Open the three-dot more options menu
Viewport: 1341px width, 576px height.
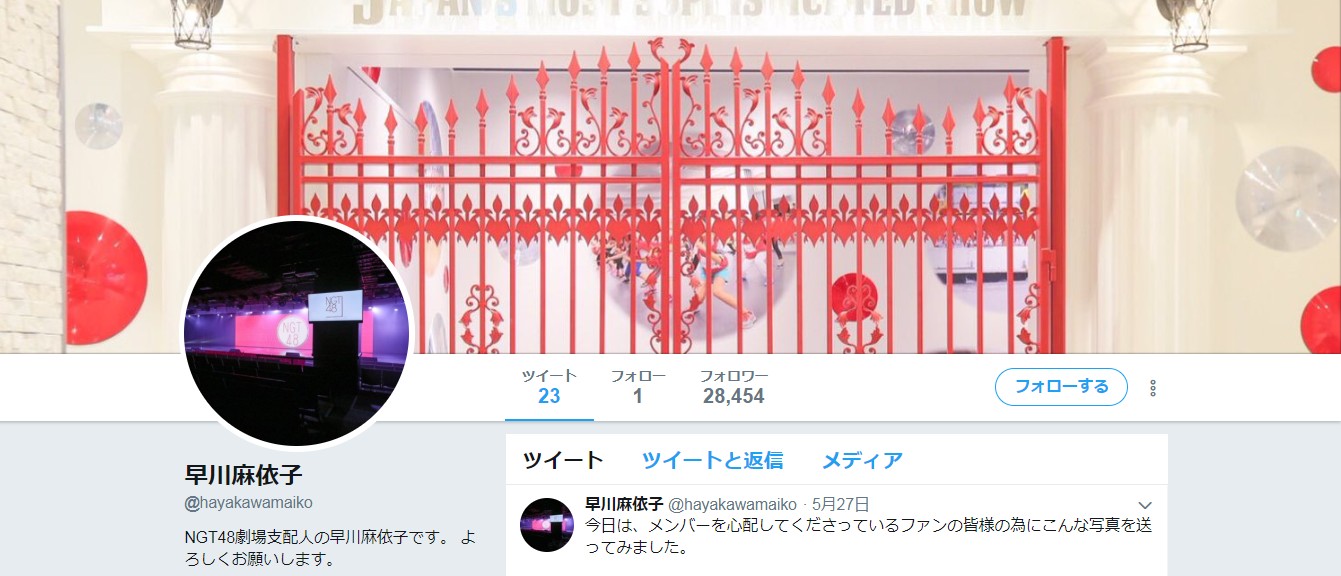point(1153,388)
